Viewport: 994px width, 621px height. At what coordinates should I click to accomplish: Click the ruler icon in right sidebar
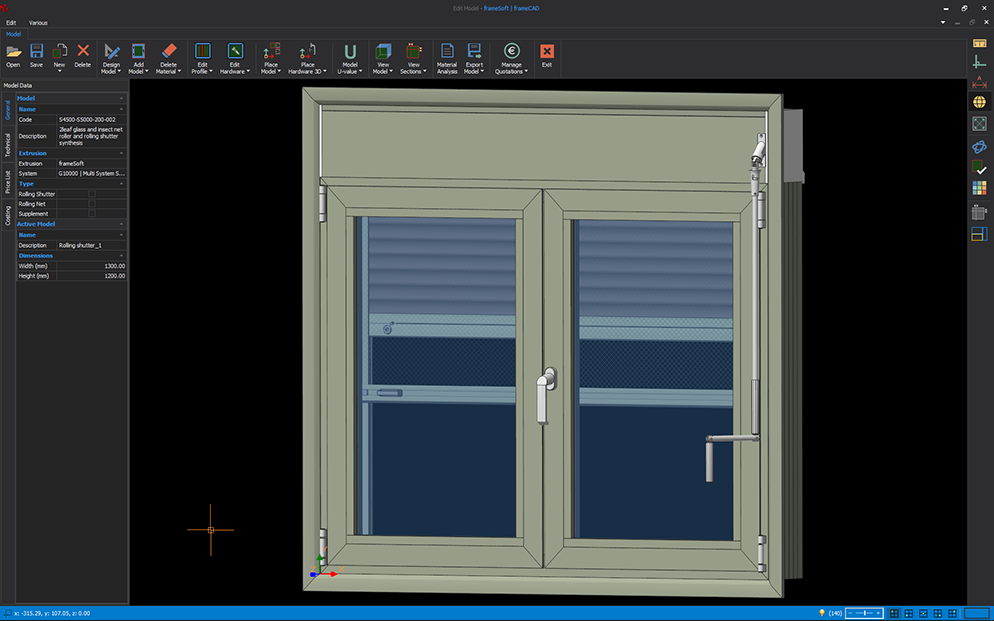(x=979, y=43)
